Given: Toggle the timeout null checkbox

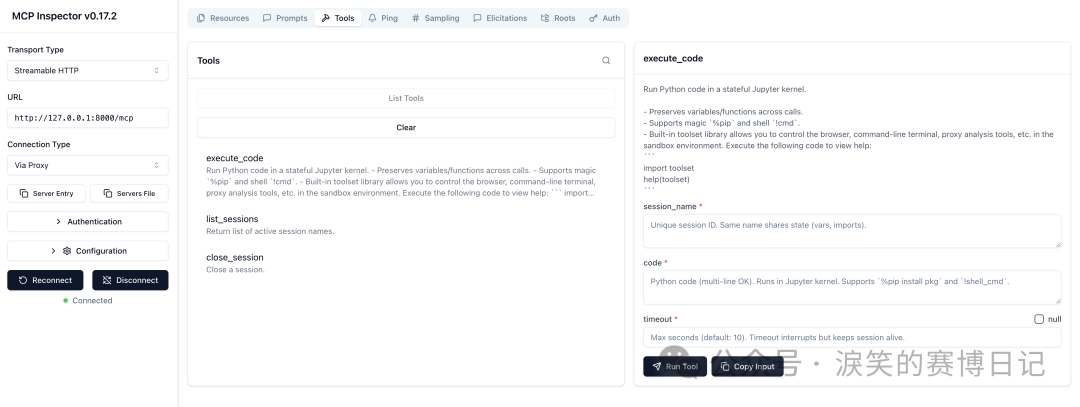Looking at the screenshot, I should coord(1039,320).
